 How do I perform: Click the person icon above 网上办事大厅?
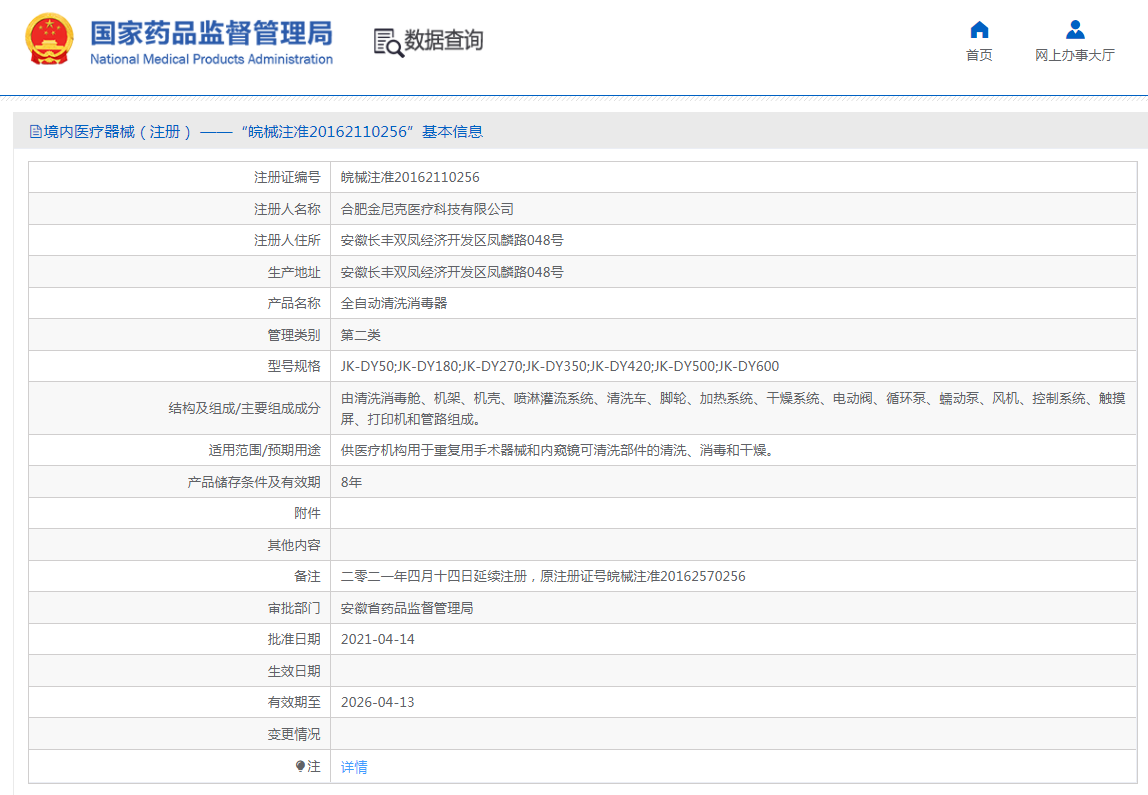1075,29
